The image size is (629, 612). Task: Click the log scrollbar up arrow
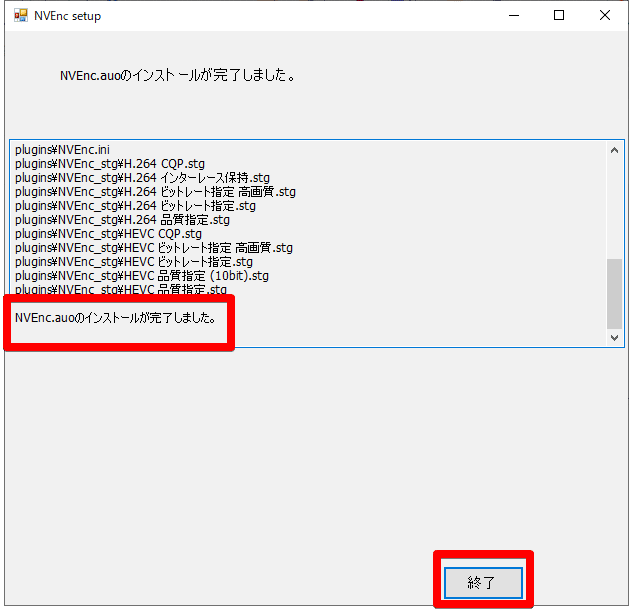(614, 150)
